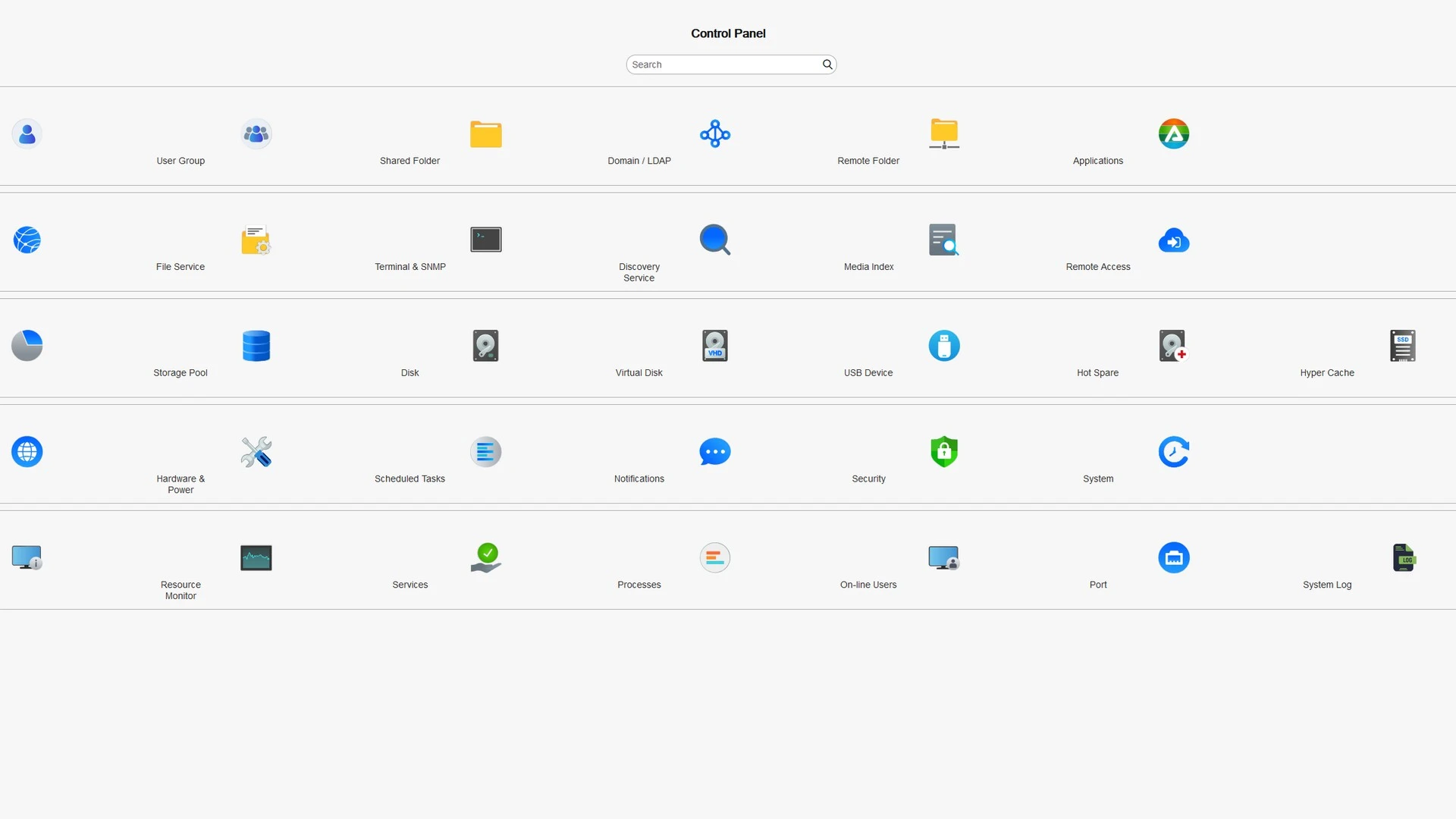Open the Terminal & SNMP console icon
Viewport: 1456px width, 819px height.
click(x=485, y=240)
